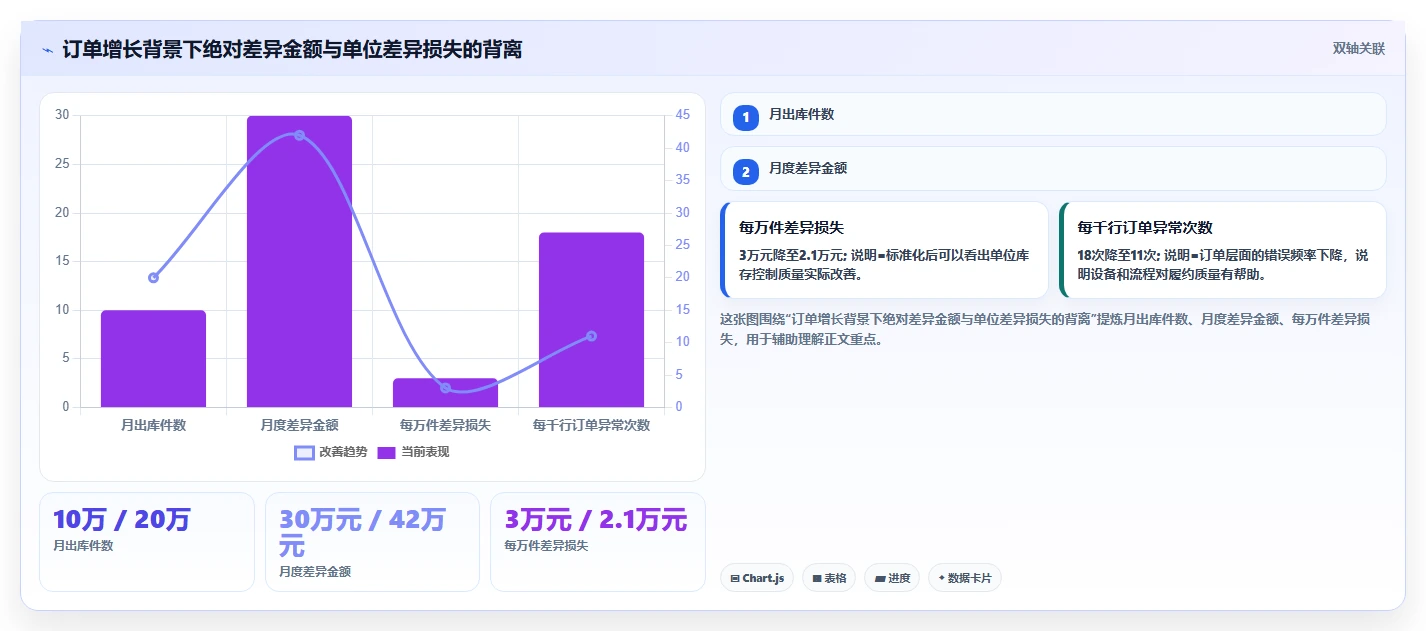Click the 改善趋势 legend color box
The height and width of the screenshot is (631, 1426).
(304, 453)
